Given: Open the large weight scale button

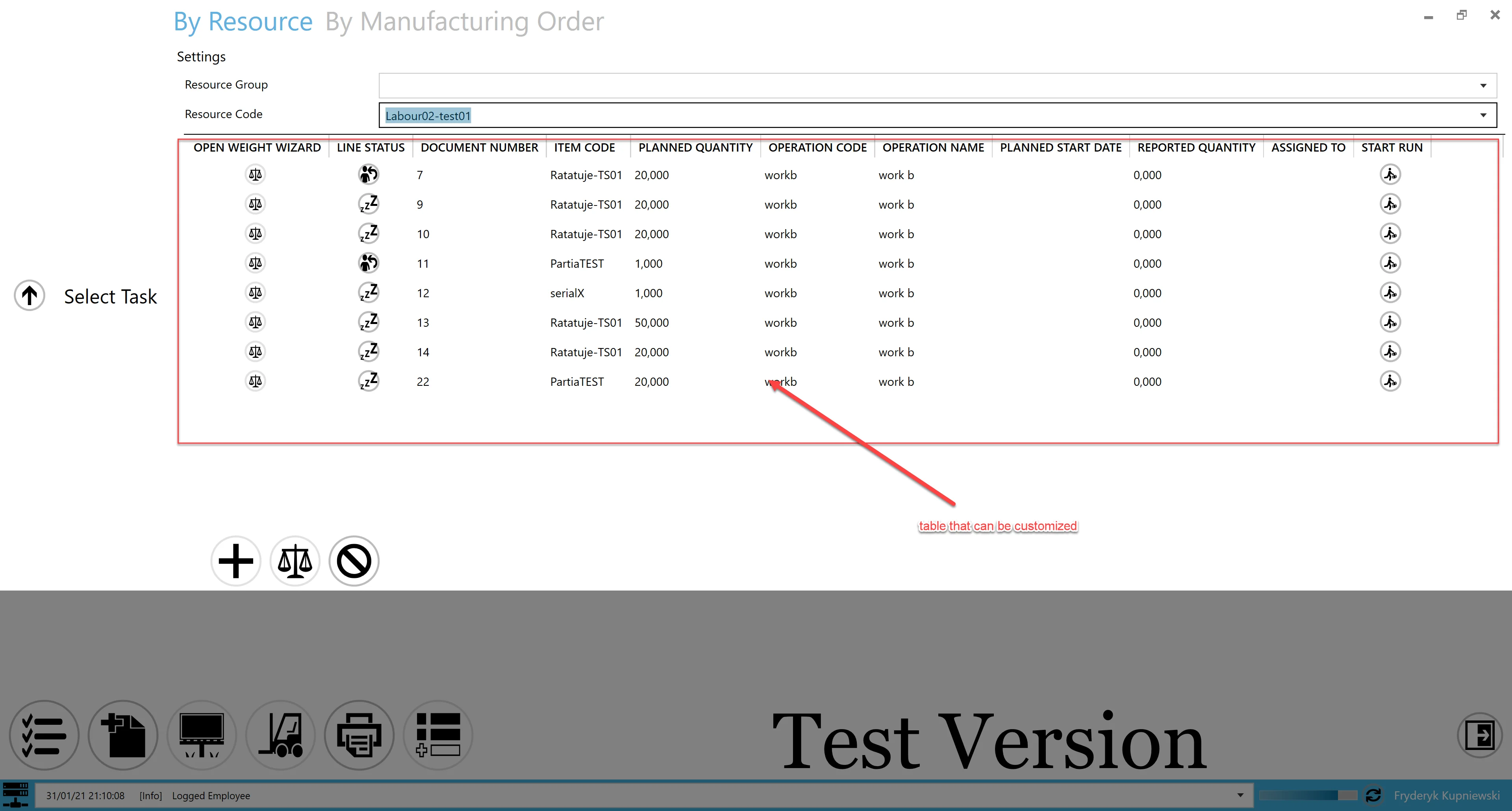Looking at the screenshot, I should point(295,561).
